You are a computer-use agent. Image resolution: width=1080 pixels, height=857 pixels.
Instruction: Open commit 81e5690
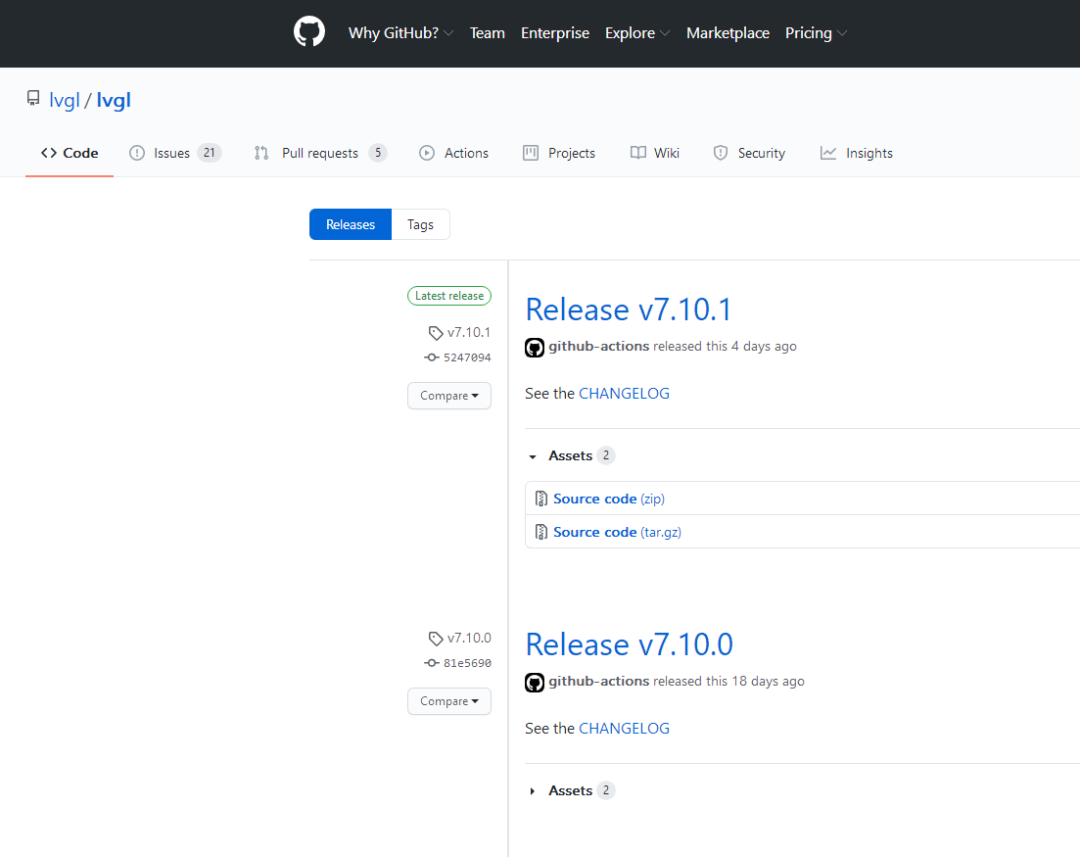coord(467,663)
